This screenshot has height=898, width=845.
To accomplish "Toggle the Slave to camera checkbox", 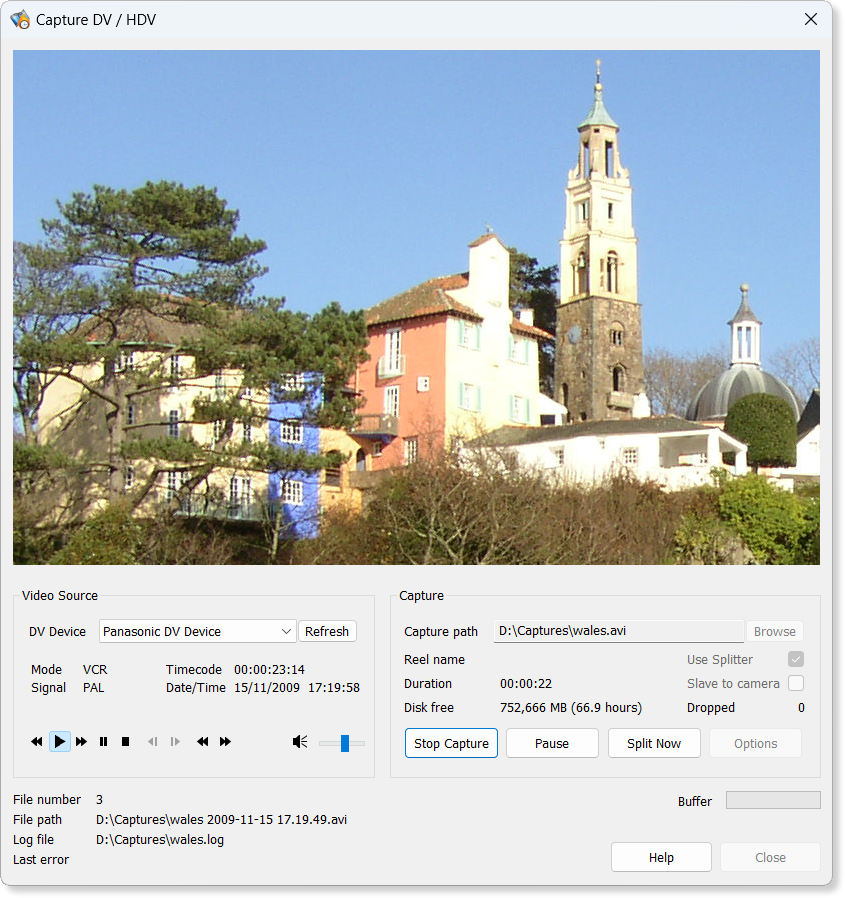I will [796, 683].
